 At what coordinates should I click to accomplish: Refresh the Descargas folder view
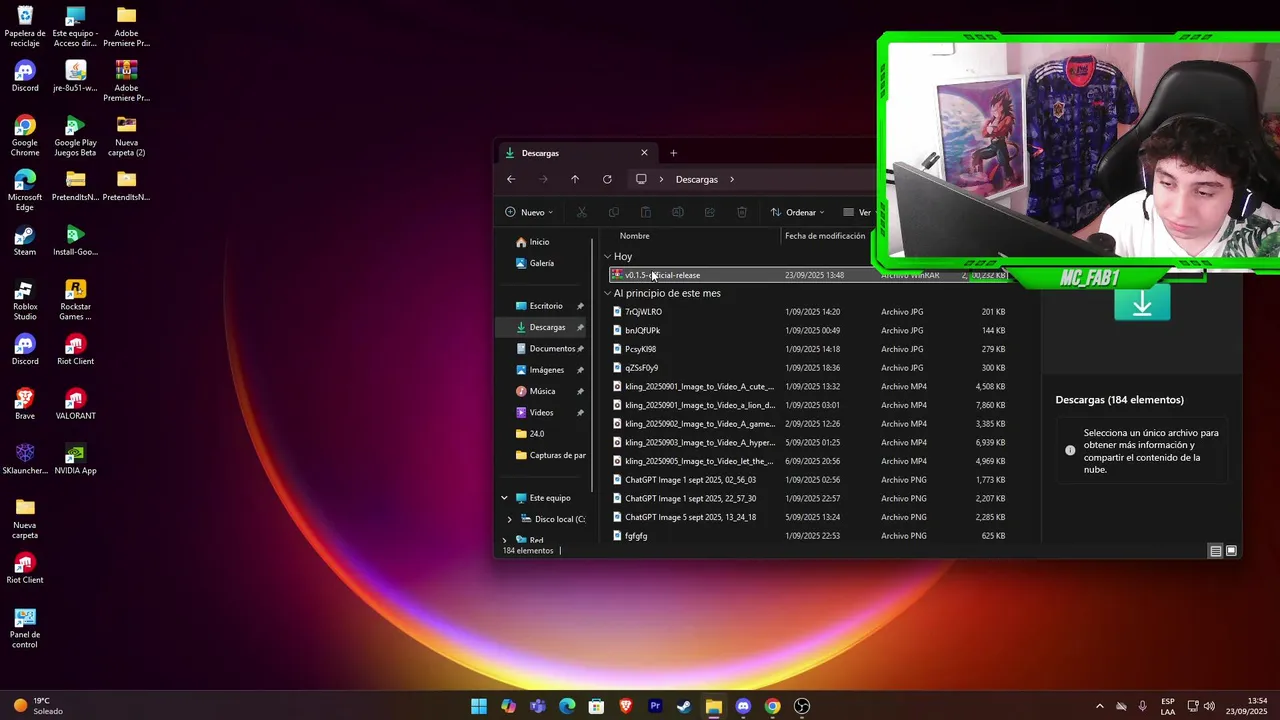point(607,179)
